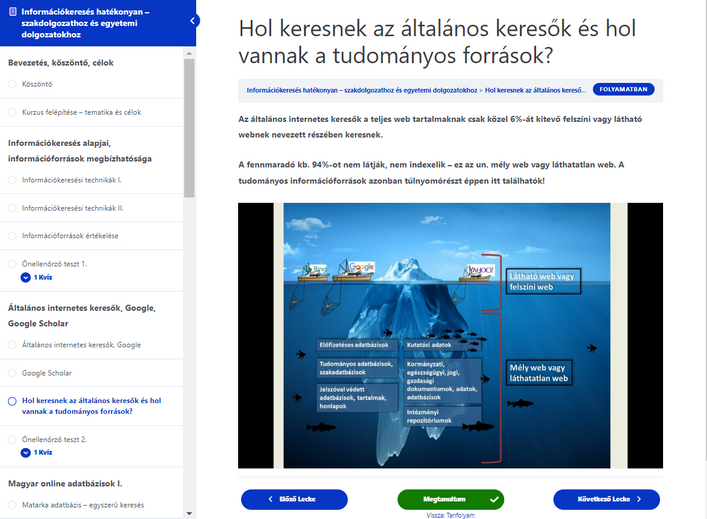
Task: Click the status circle beside Köszöntő lesson
Action: pos(12,84)
